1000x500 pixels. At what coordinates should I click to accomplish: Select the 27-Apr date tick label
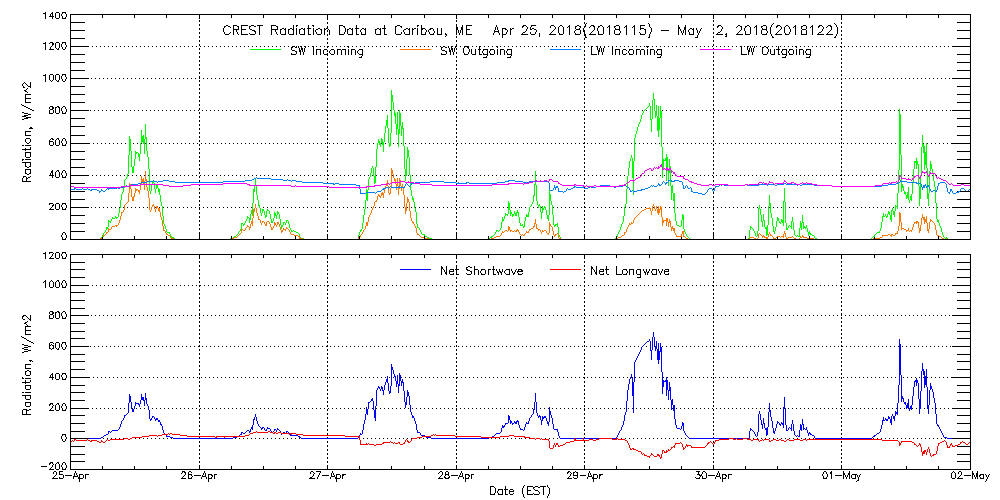pyautogui.click(x=329, y=477)
